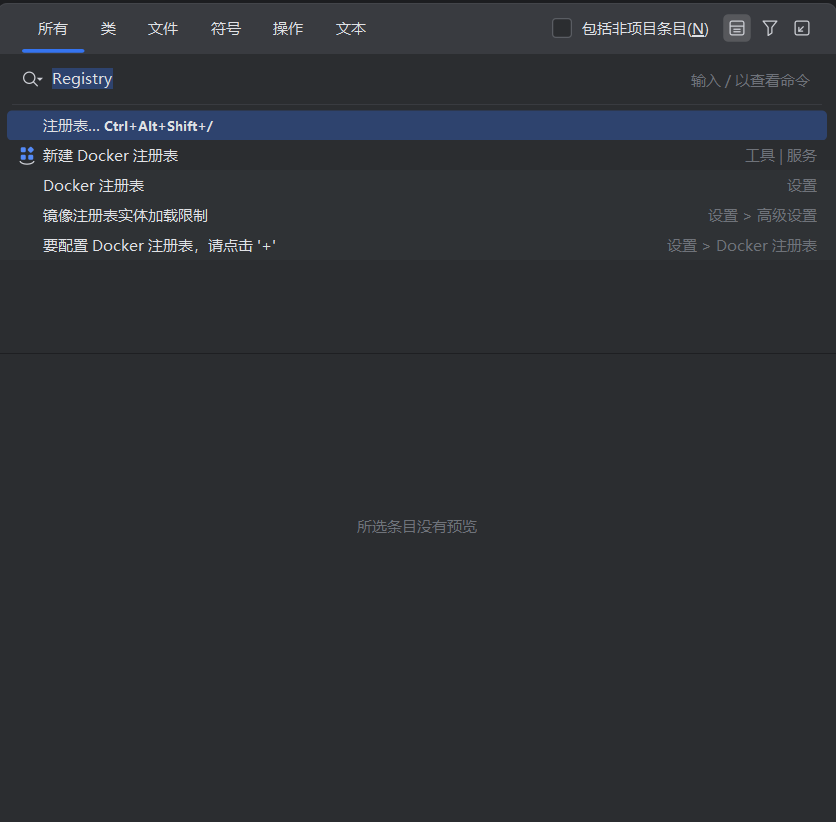Open the 操作 tab
The height and width of the screenshot is (822, 836).
(287, 29)
